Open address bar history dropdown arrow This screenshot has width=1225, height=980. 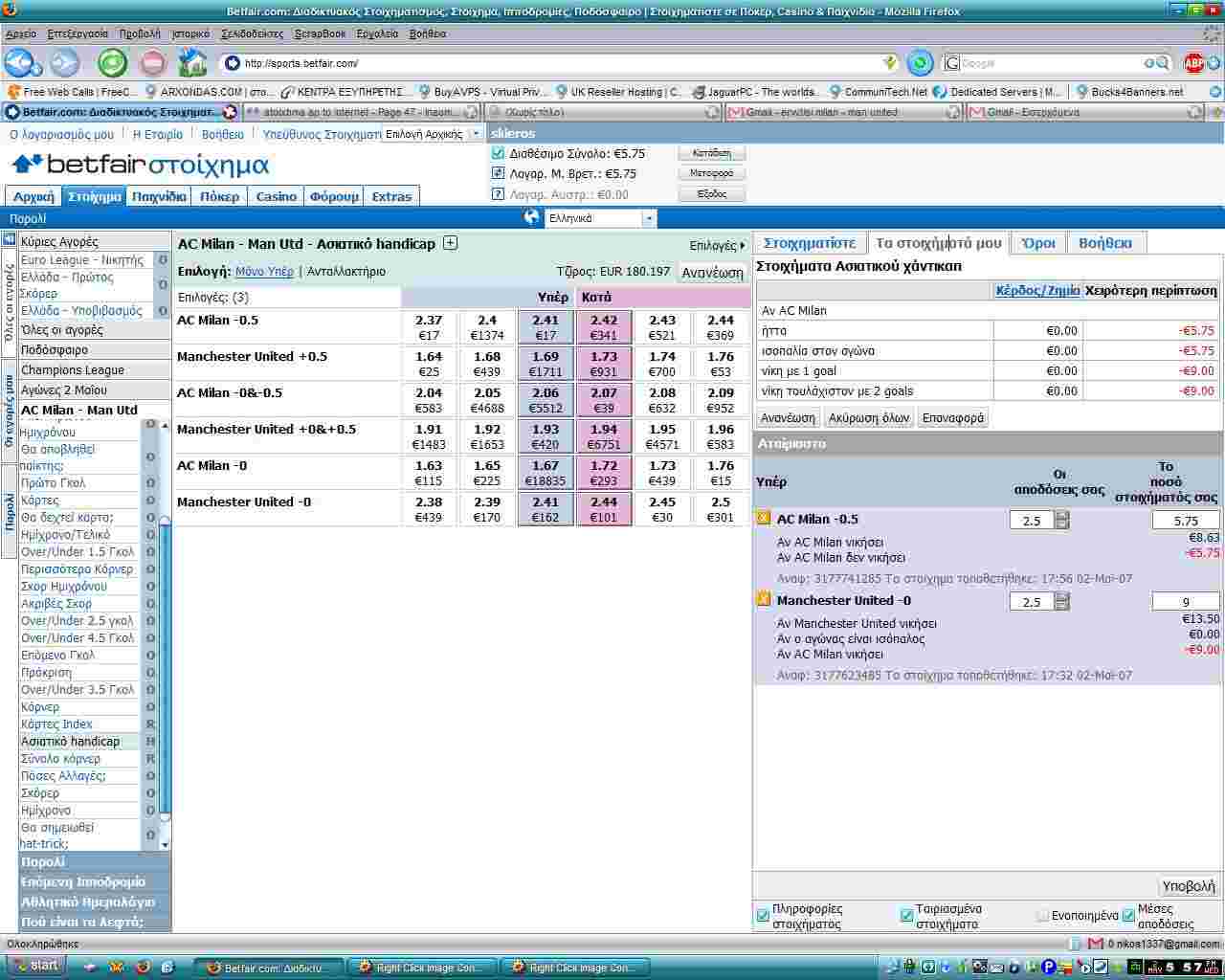pyautogui.click(x=890, y=63)
